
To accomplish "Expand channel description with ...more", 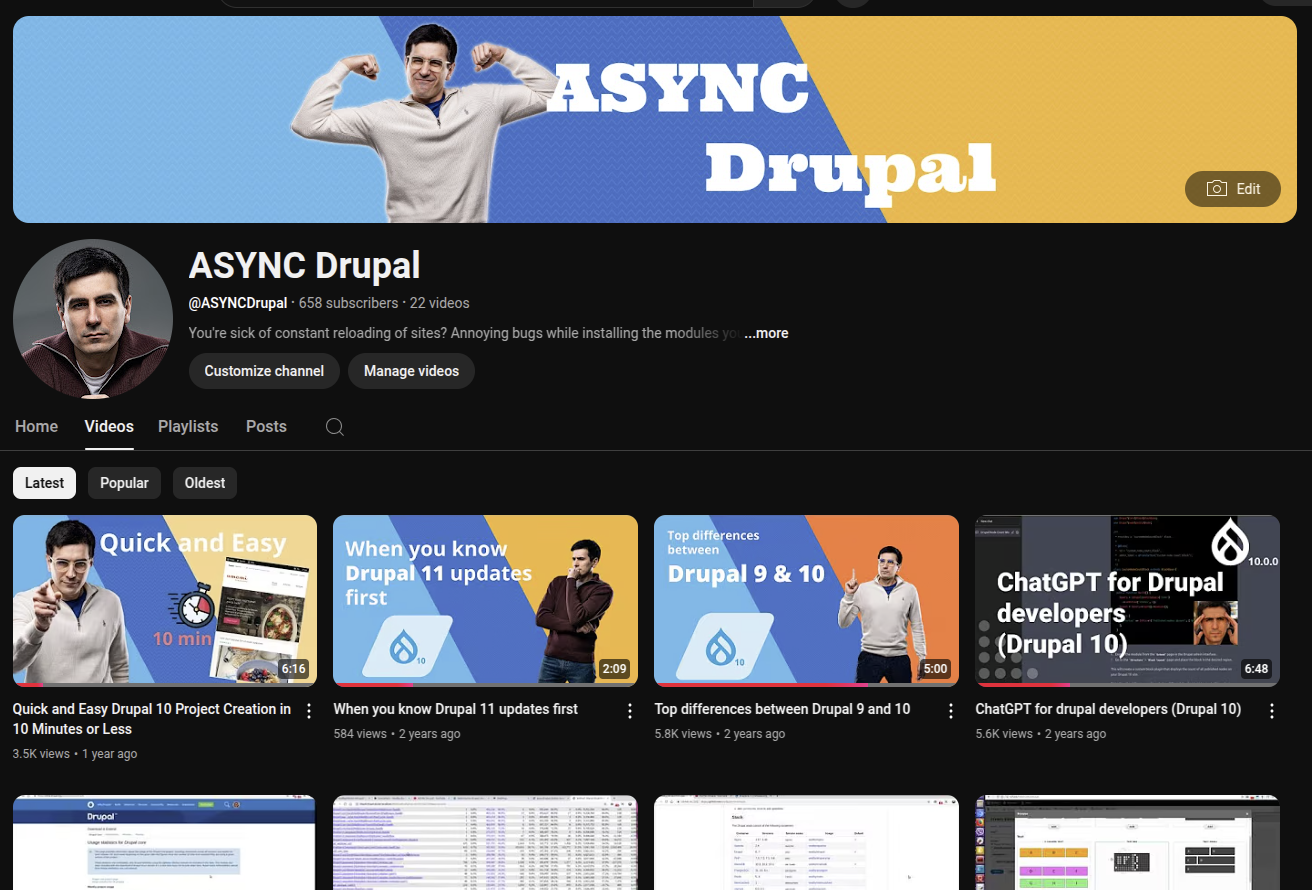I will point(766,333).
